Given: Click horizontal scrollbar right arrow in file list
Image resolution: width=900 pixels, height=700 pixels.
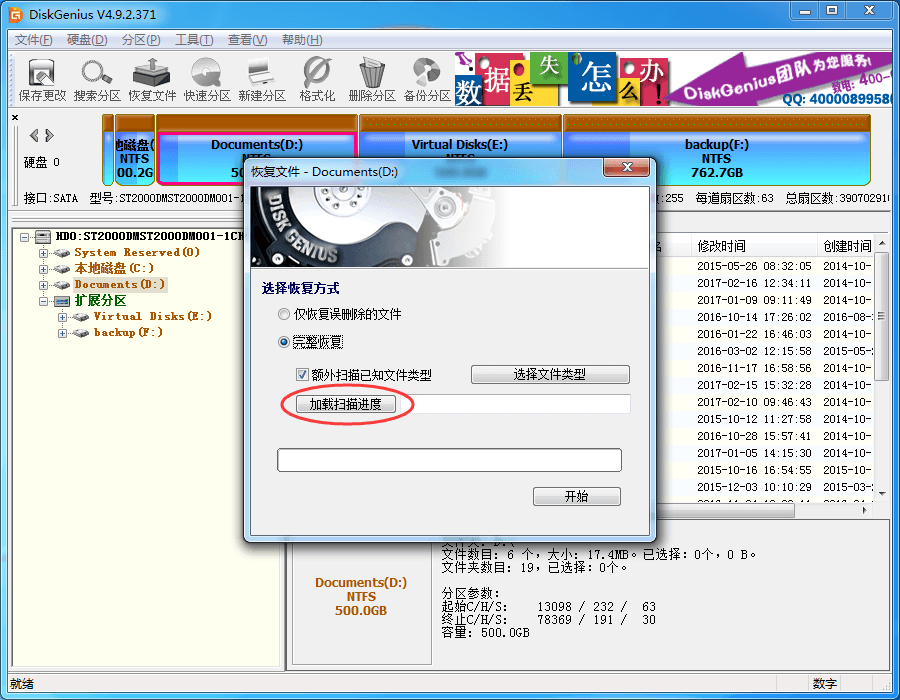Looking at the screenshot, I should [864, 510].
